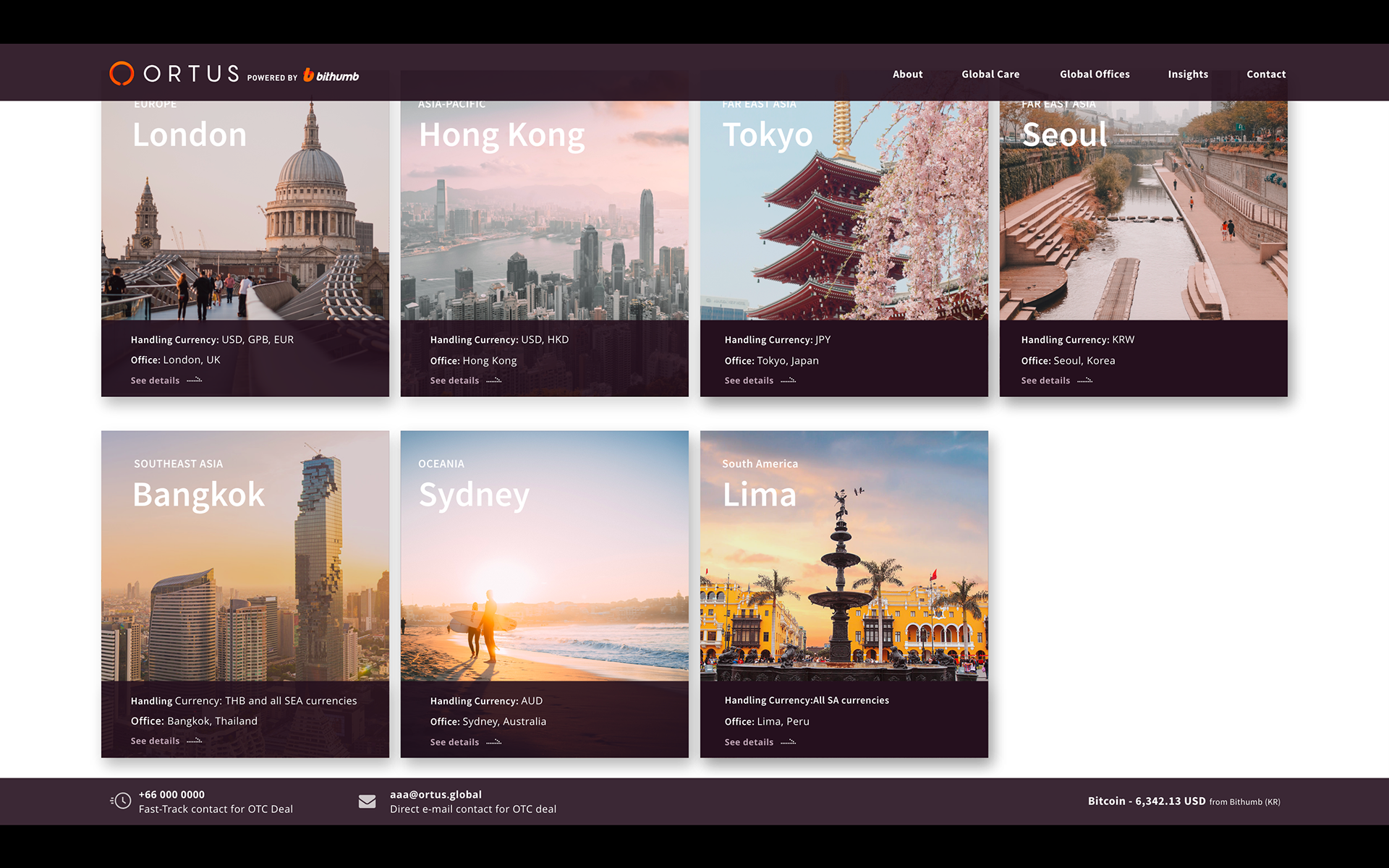Click the South America region label
This screenshot has width=1389, height=868.
pos(760,464)
